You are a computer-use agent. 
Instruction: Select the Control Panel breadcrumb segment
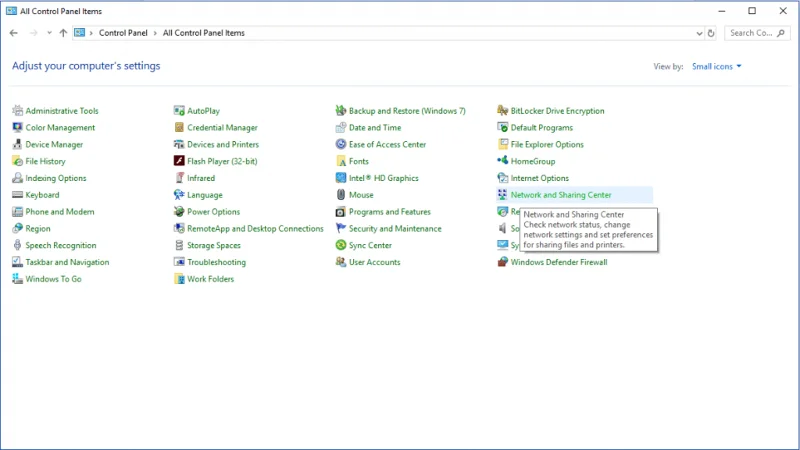tap(123, 33)
